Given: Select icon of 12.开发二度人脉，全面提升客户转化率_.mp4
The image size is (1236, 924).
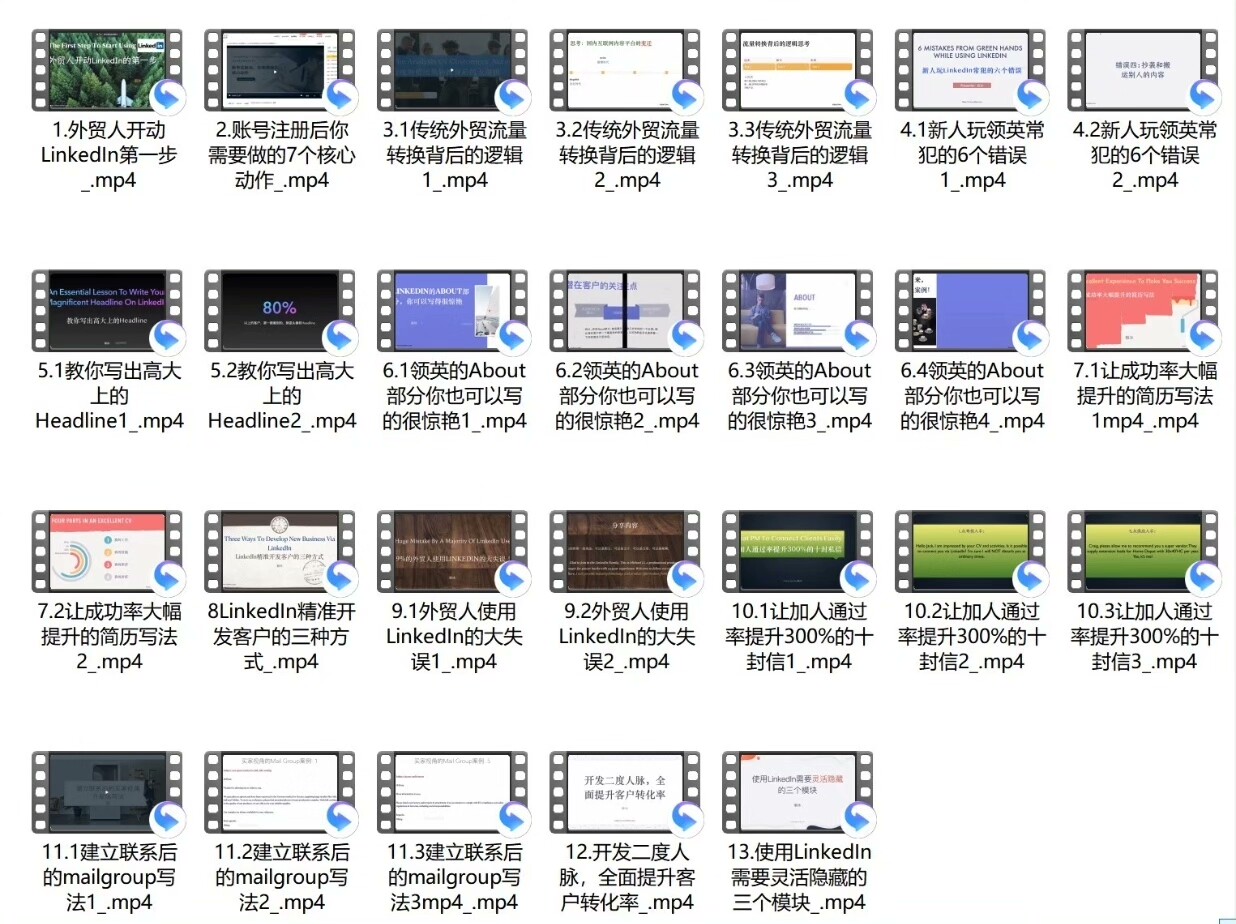Looking at the screenshot, I should 626,792.
